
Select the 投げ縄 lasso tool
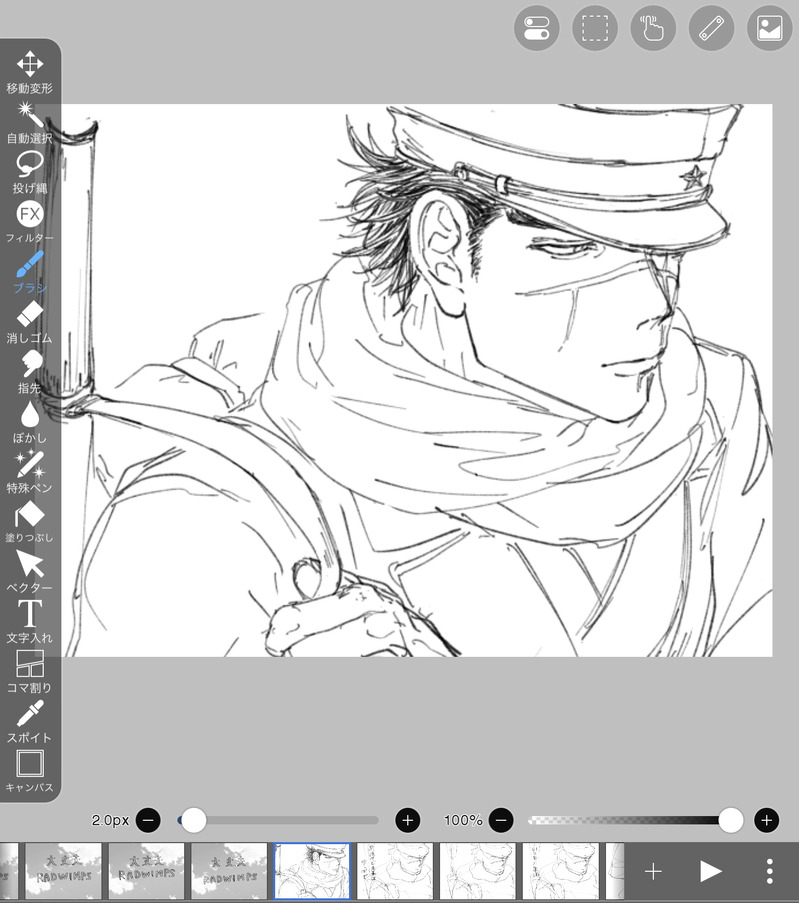click(x=29, y=172)
